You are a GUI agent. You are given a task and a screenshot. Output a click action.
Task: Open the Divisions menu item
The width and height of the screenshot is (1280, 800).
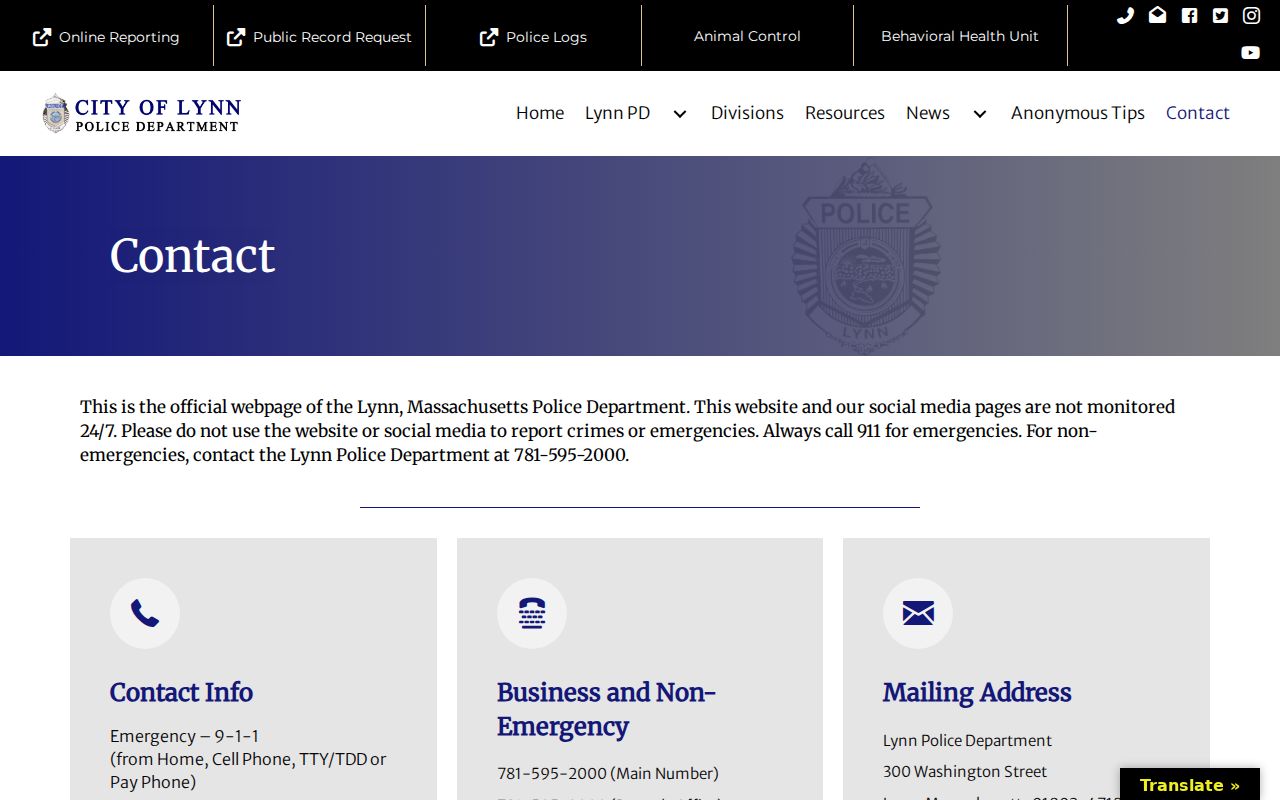(x=747, y=113)
